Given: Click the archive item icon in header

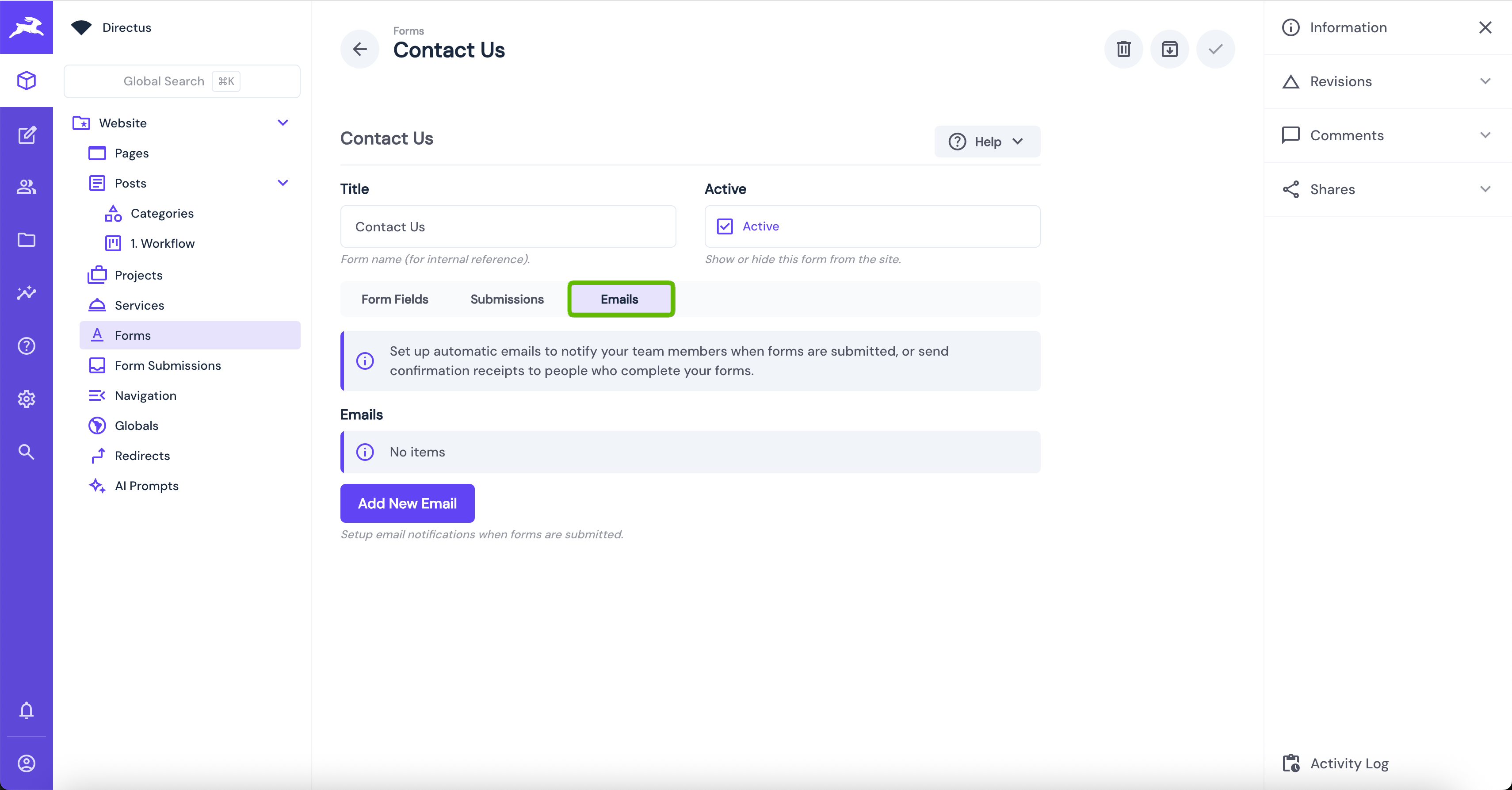Looking at the screenshot, I should 1169,49.
